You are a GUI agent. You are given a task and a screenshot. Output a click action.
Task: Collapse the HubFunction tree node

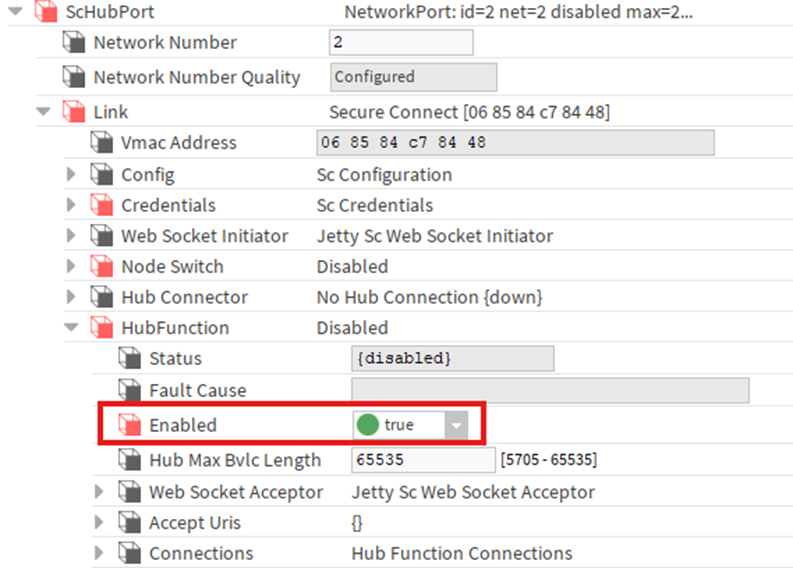[71, 327]
